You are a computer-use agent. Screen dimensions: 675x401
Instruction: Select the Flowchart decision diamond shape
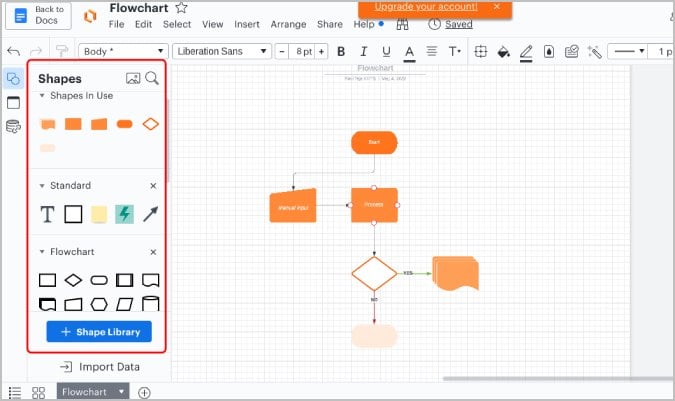(73, 280)
